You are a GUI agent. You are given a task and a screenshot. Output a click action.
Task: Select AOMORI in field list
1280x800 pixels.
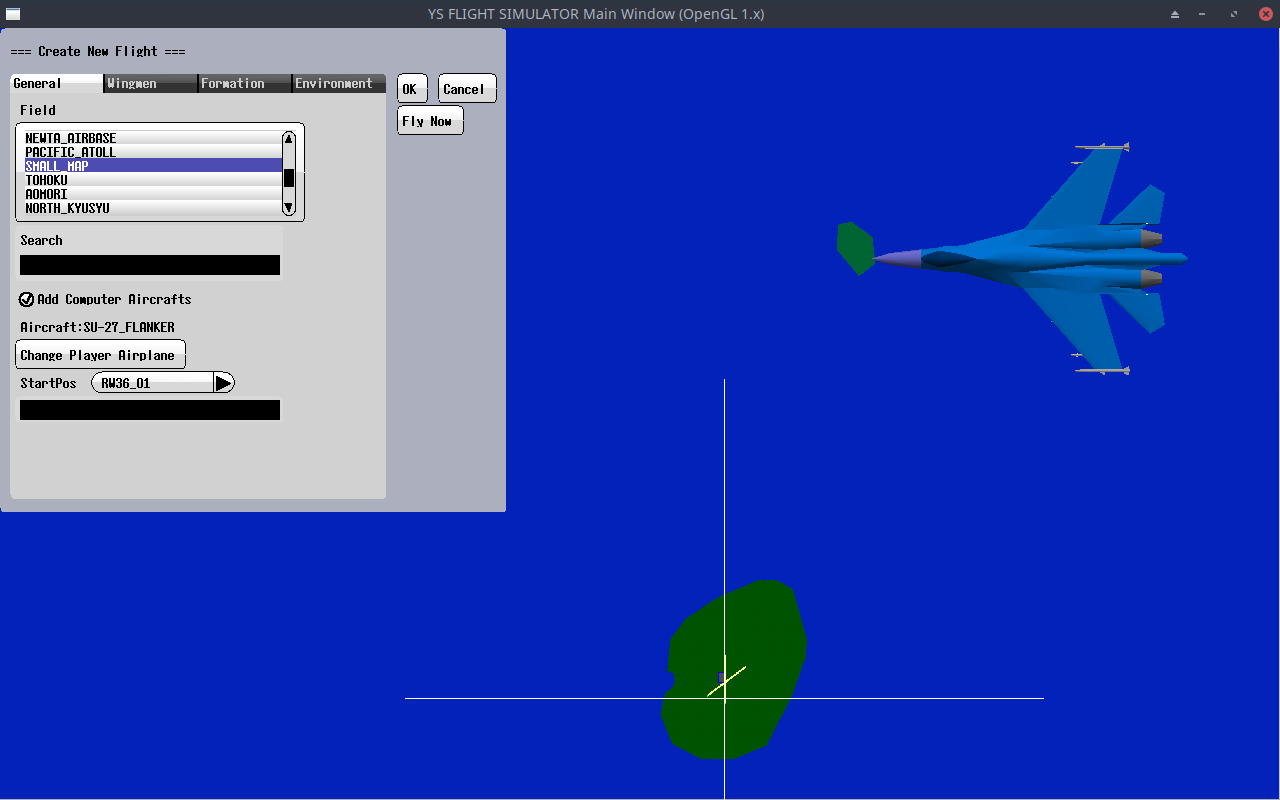[153, 194]
